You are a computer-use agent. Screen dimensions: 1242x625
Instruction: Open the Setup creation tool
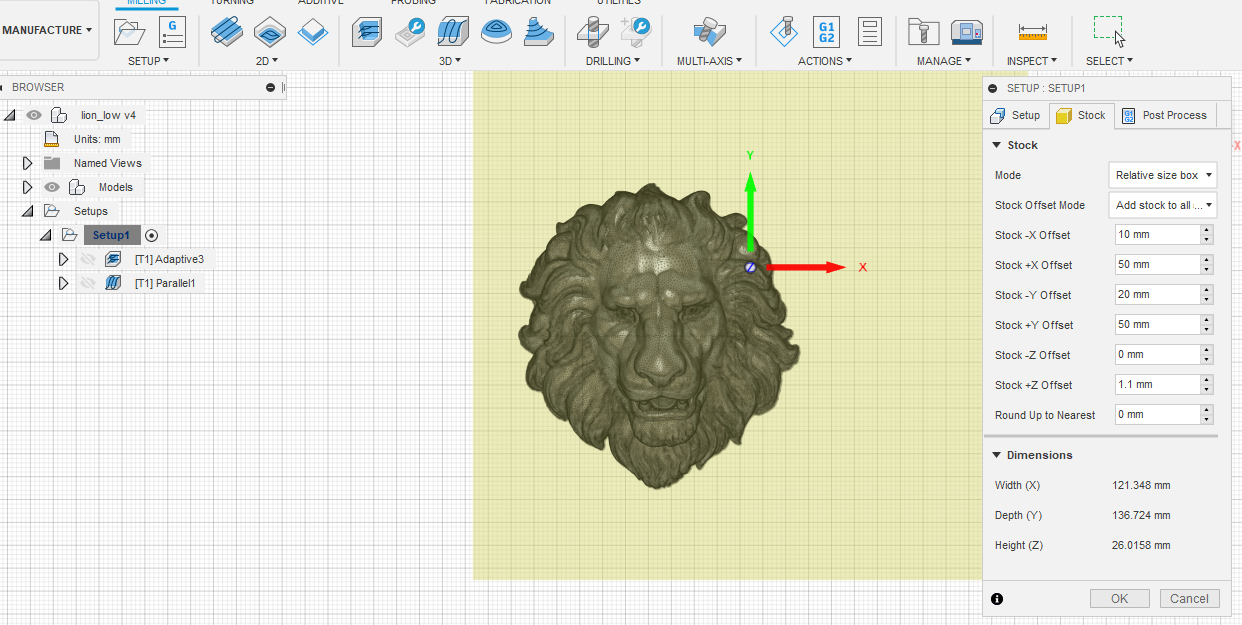point(128,32)
